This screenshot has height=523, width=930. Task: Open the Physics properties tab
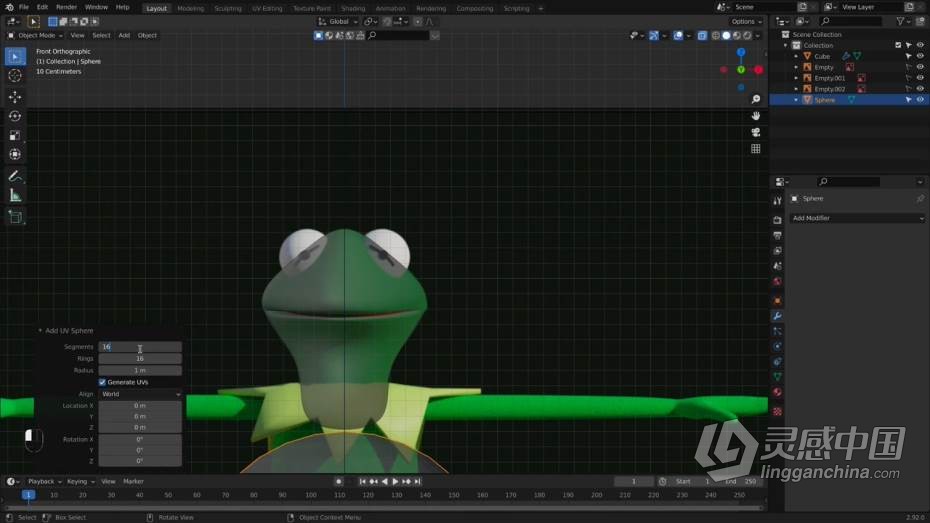pyautogui.click(x=777, y=346)
